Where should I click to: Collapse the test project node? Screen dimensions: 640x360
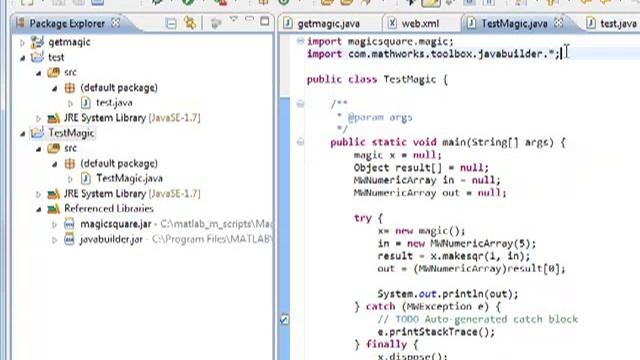pyautogui.click(x=22, y=58)
